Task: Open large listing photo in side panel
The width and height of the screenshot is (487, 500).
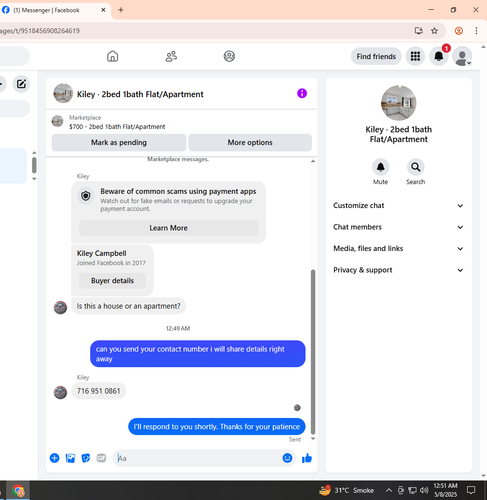Action: [398, 103]
